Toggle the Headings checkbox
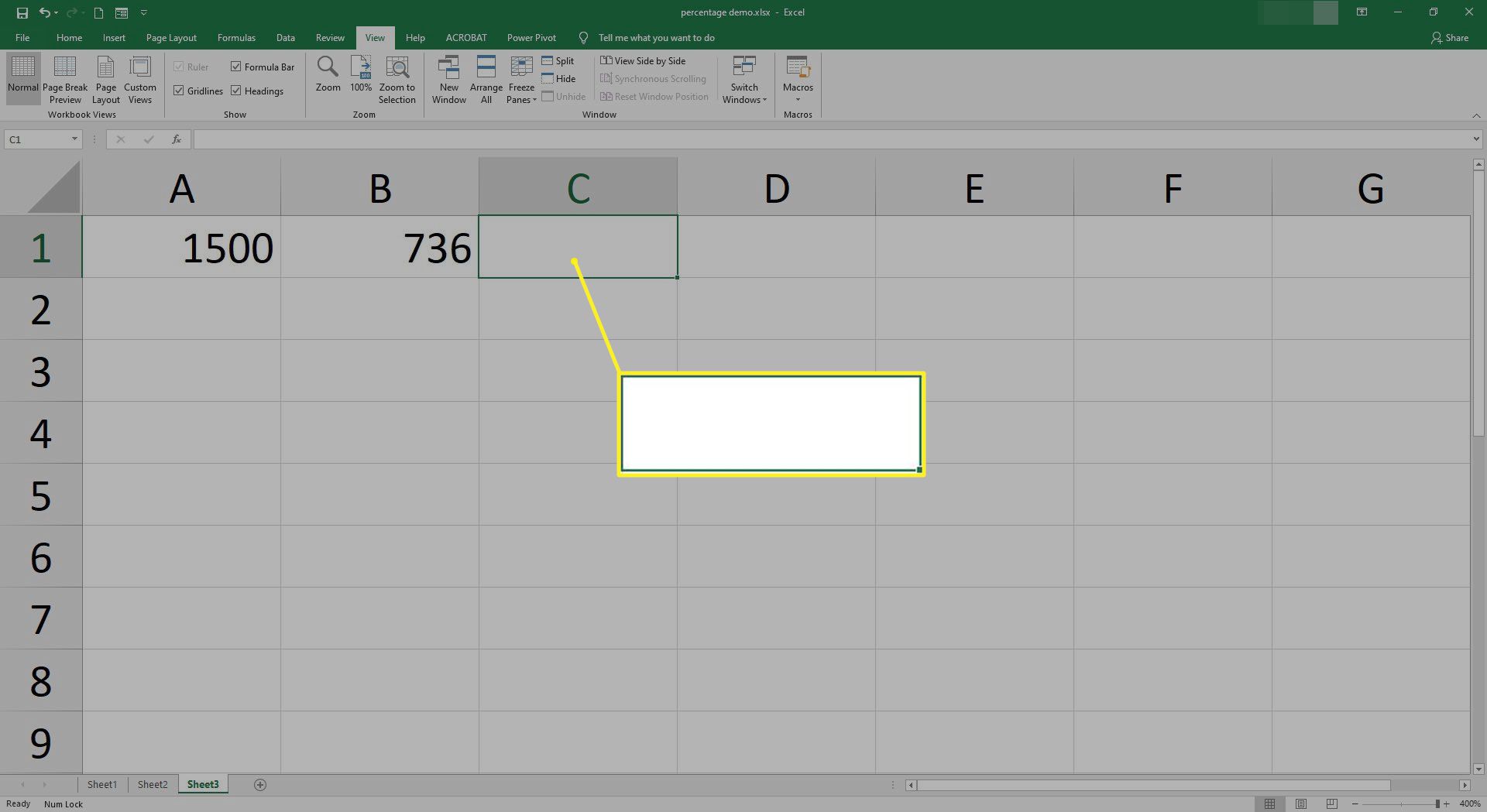This screenshot has width=1487, height=812. click(236, 91)
